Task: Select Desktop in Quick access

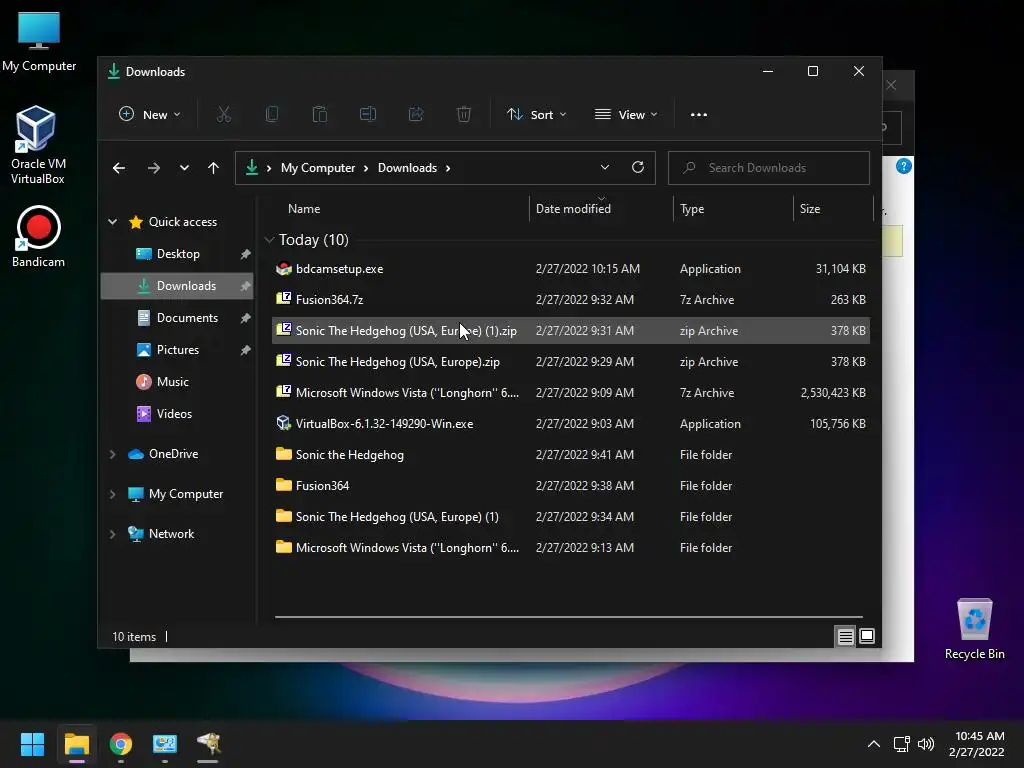Action: (x=177, y=254)
